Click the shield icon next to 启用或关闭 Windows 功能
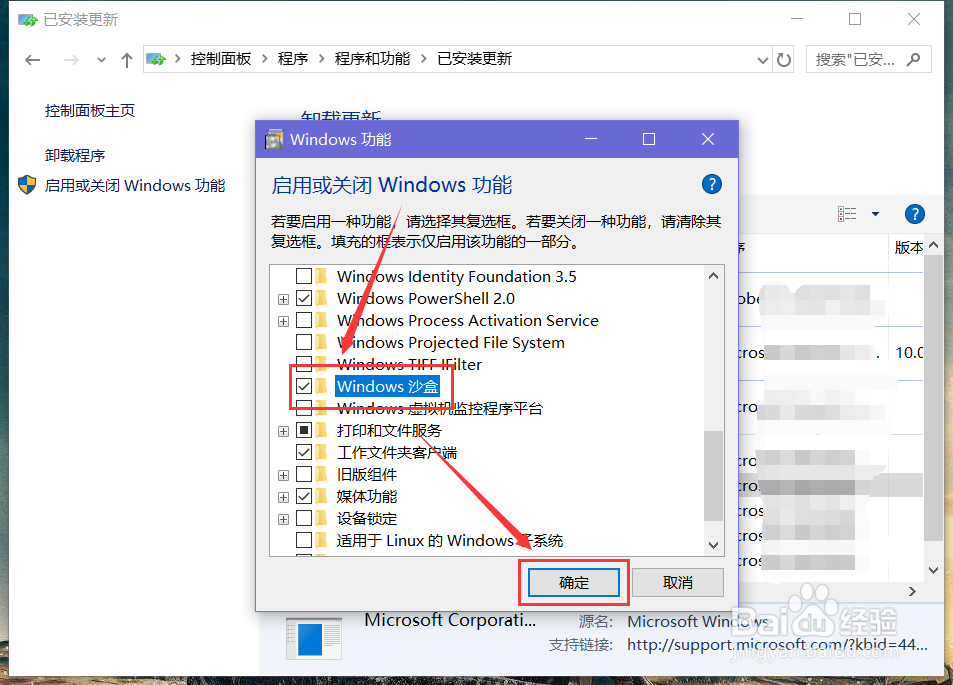953x685 pixels. [x=26, y=185]
